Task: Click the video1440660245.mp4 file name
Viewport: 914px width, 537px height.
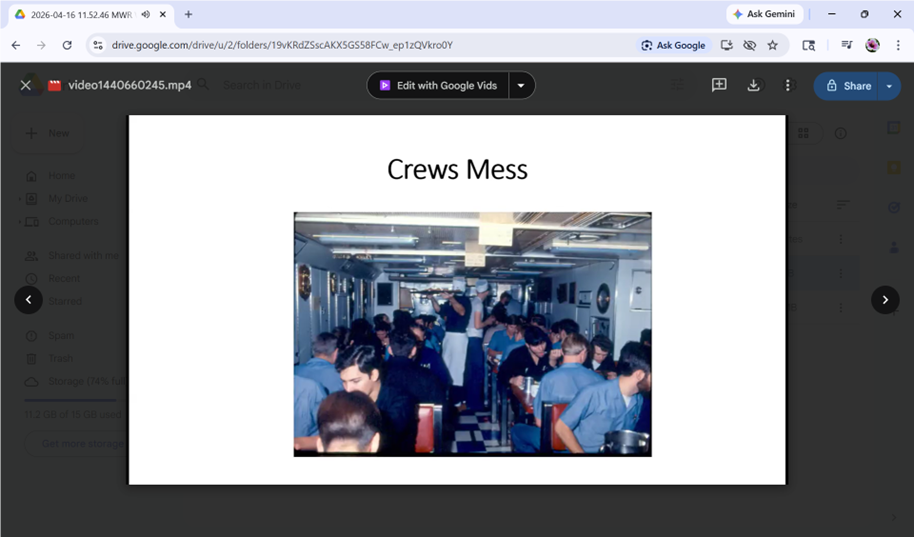Action: (x=129, y=85)
